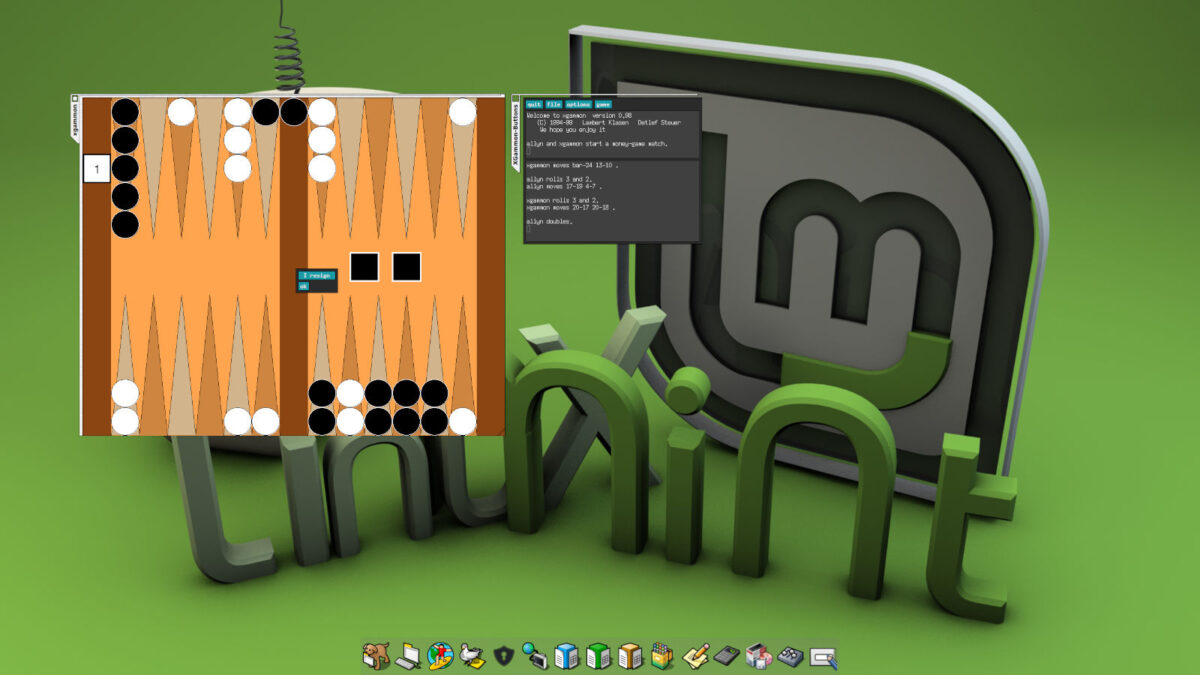Open the goose icon in the dock
This screenshot has height=675, width=1200.
point(471,657)
